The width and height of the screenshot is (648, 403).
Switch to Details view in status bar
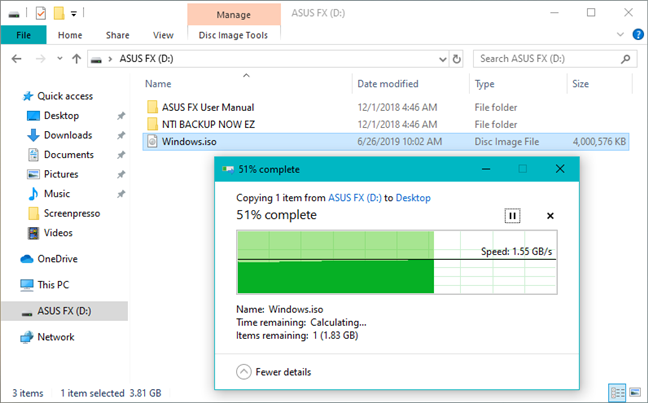(617, 392)
